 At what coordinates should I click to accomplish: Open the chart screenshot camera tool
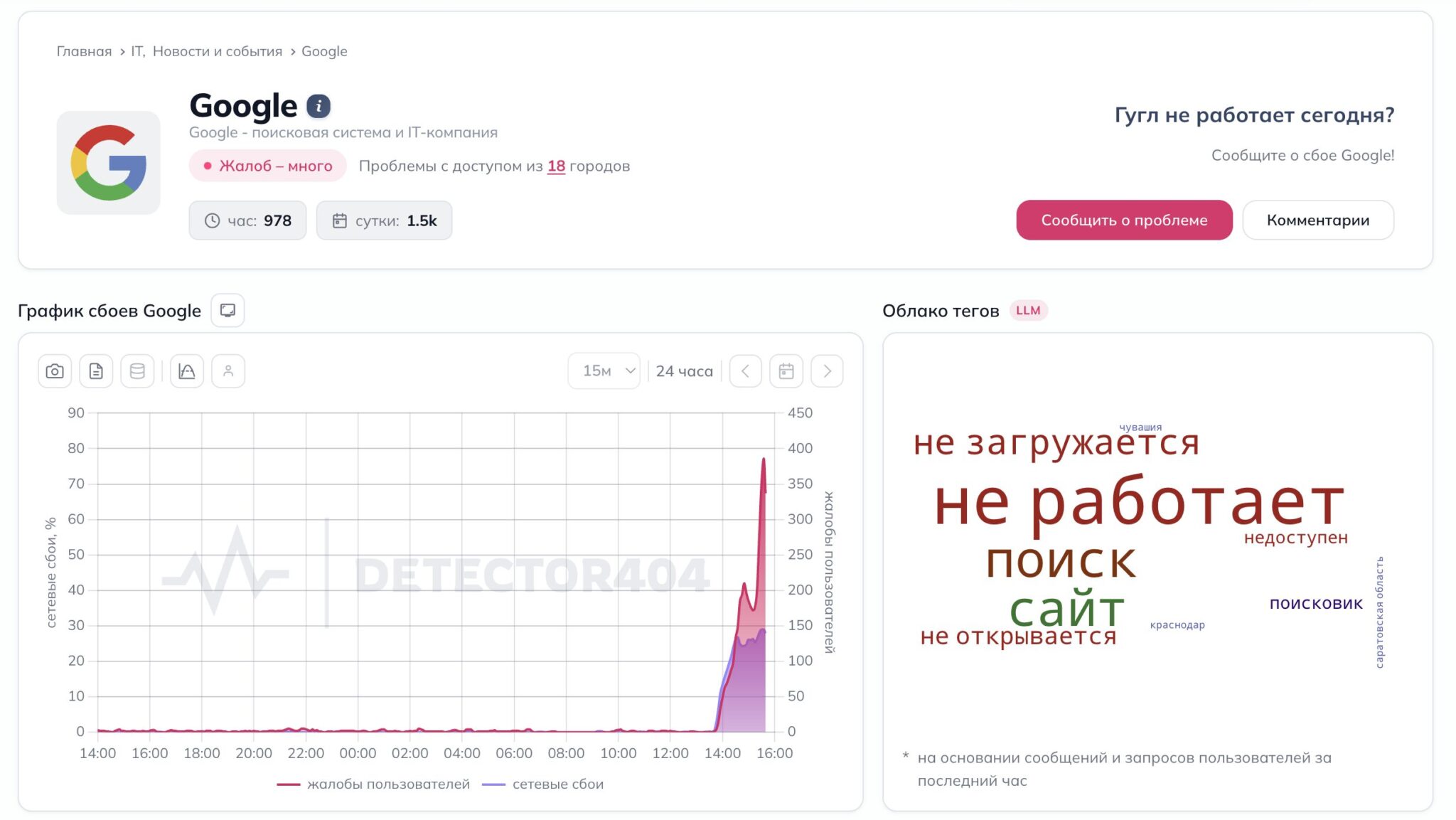55,371
